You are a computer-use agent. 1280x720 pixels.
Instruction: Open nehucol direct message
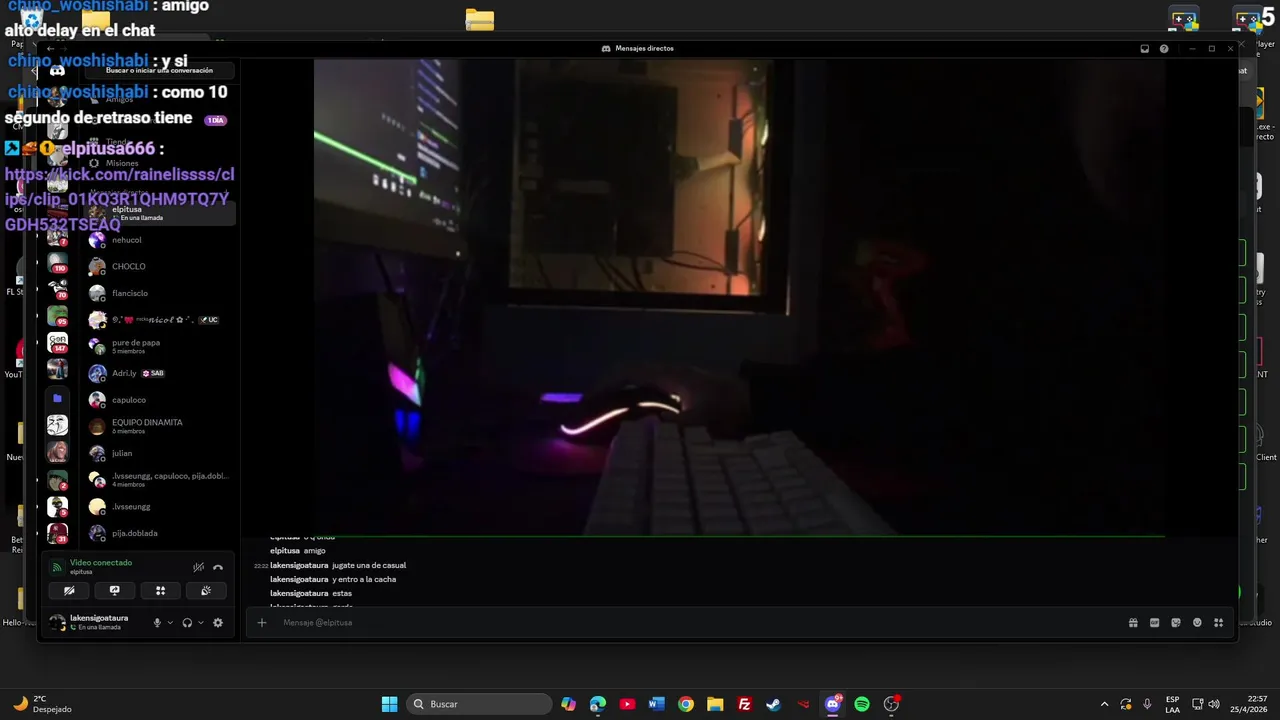pyautogui.click(x=160, y=240)
